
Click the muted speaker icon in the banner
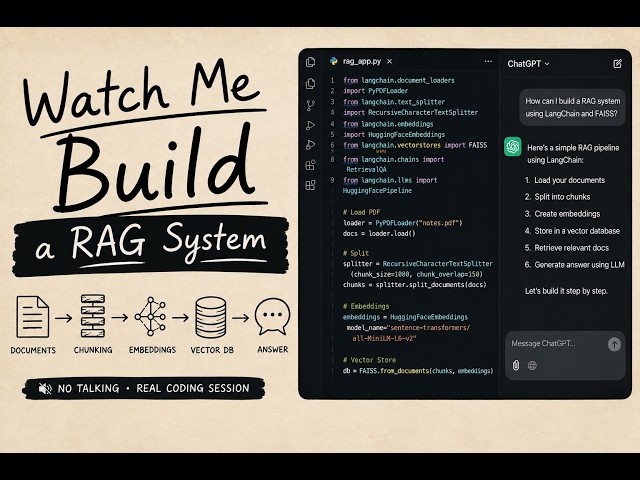click(45, 389)
